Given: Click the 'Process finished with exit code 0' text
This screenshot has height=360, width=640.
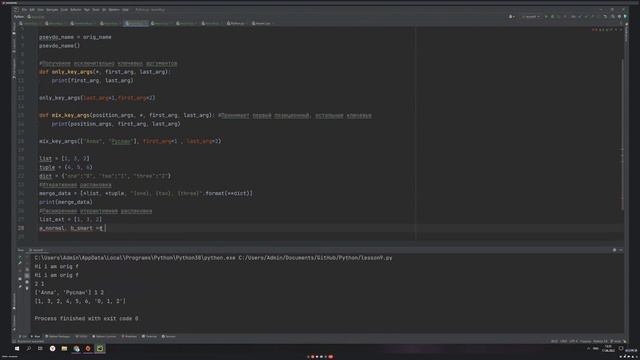Looking at the screenshot, I should 87,318.
